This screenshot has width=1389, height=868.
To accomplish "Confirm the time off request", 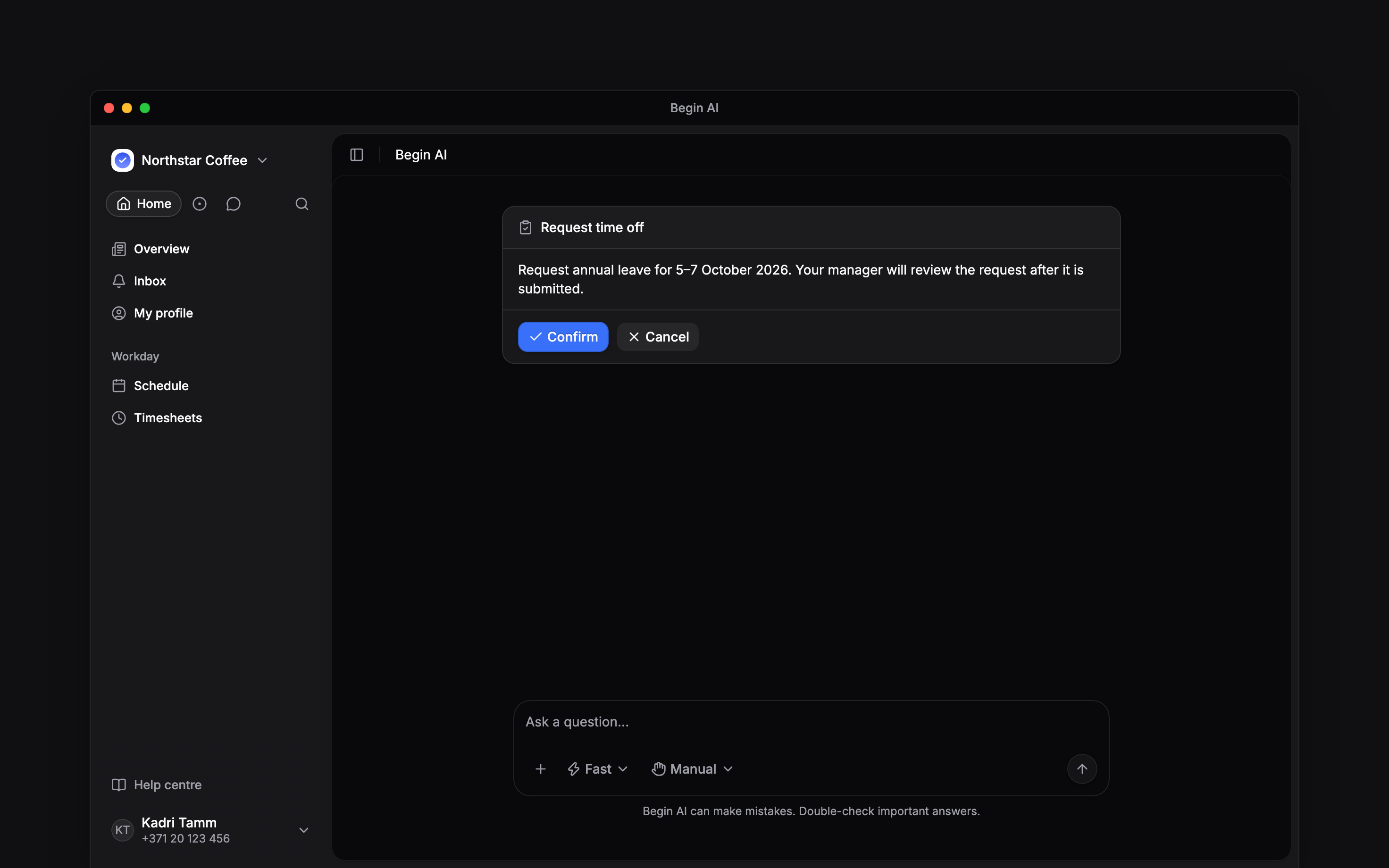I will (x=563, y=336).
